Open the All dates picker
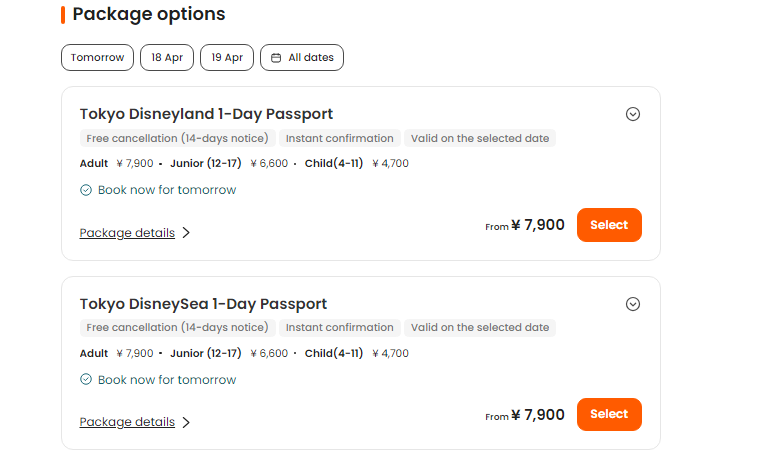The width and height of the screenshot is (776, 454). tap(302, 57)
